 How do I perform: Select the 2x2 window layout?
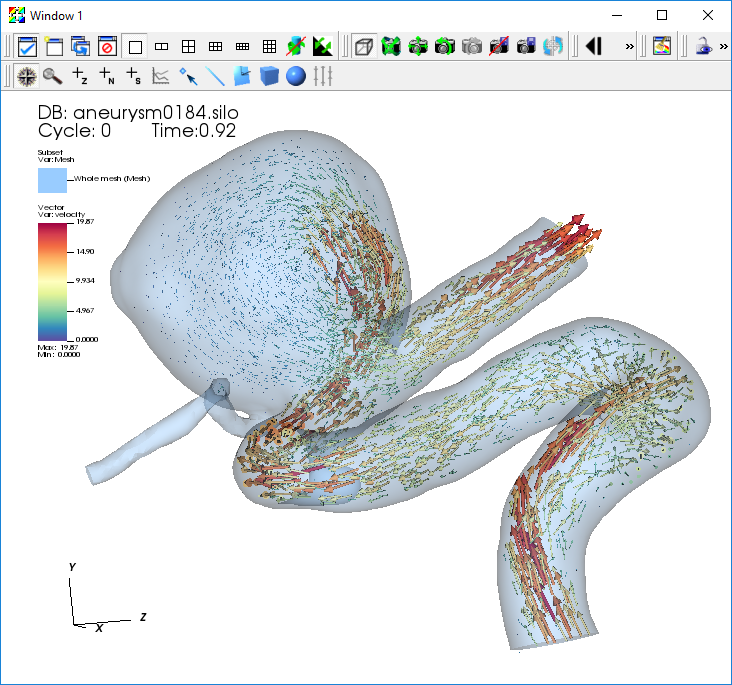(x=189, y=46)
